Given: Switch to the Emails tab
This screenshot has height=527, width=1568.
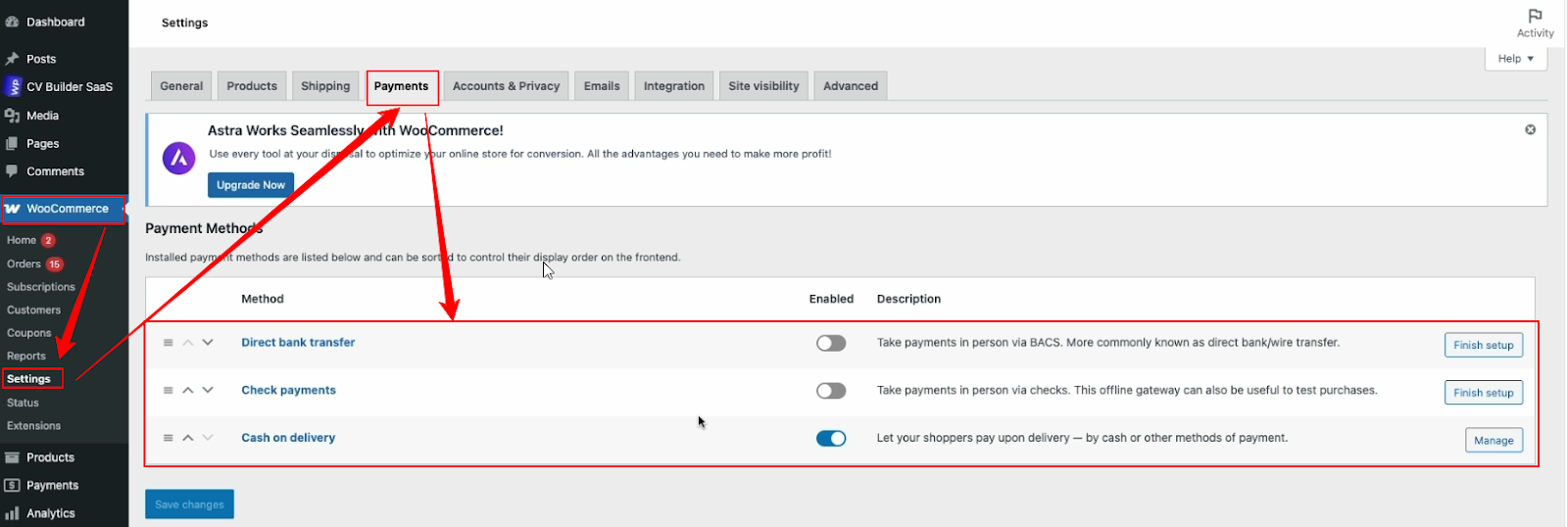Looking at the screenshot, I should pyautogui.click(x=602, y=86).
